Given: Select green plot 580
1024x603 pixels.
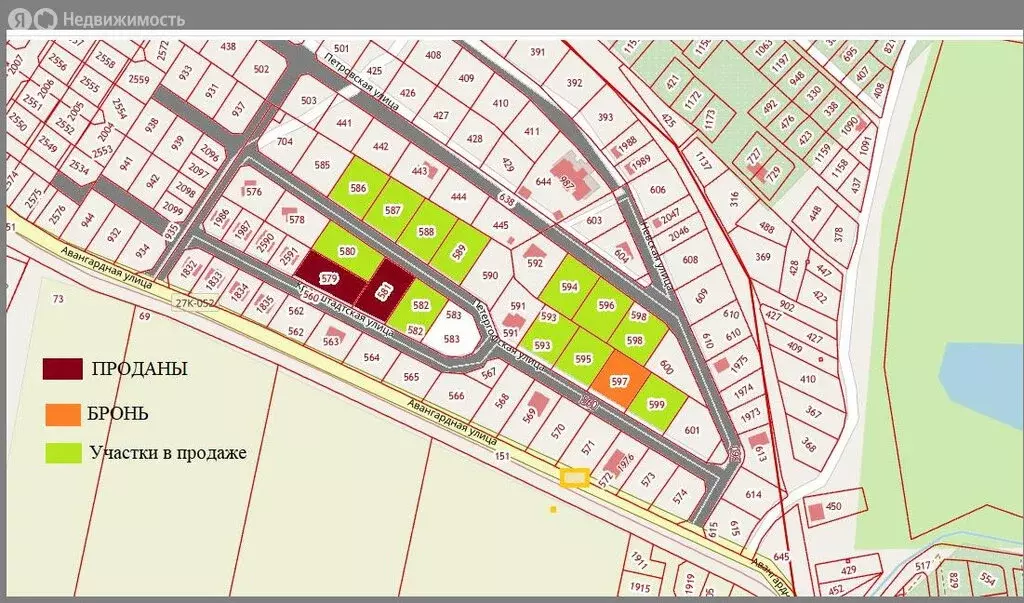Looking at the screenshot, I should (346, 252).
